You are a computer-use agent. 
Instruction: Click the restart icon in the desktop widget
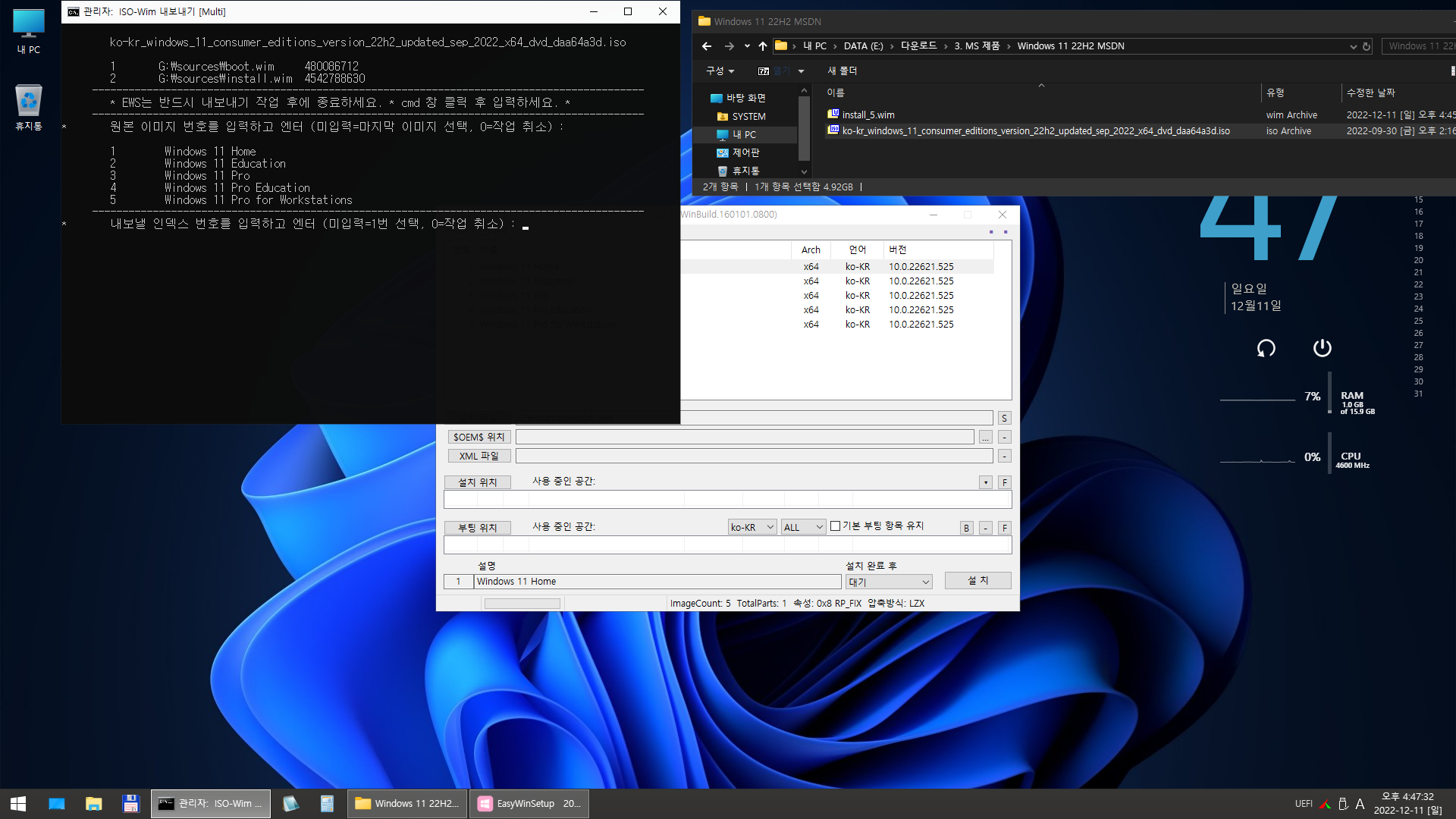(1266, 348)
